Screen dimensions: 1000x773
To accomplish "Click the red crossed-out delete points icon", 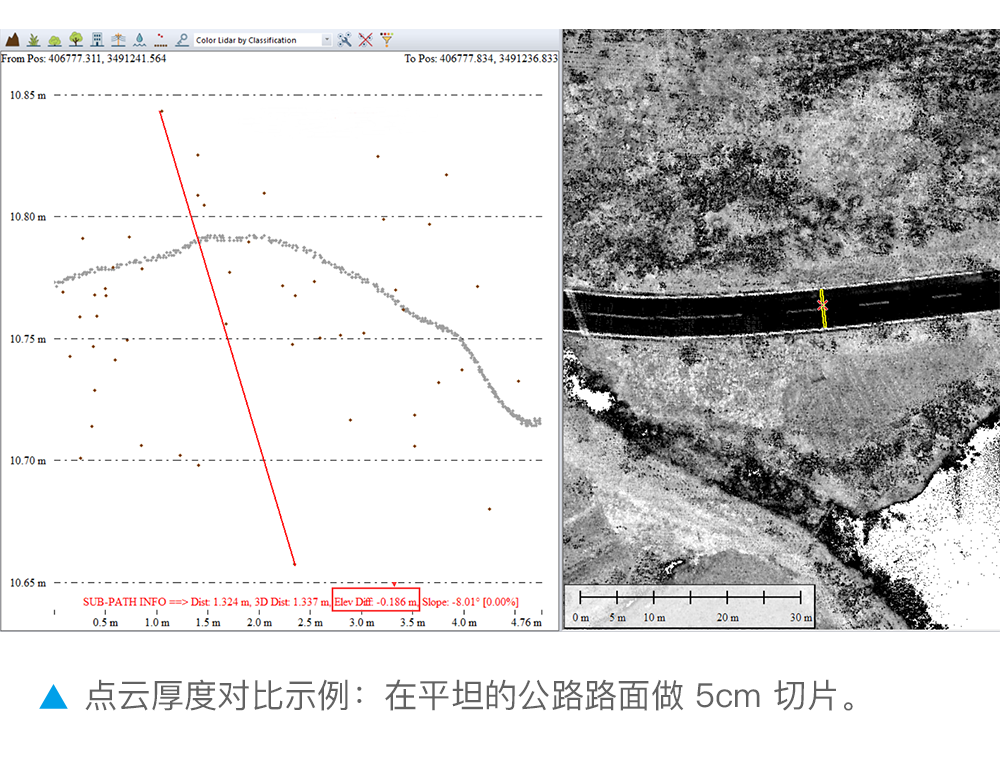I will [366, 40].
